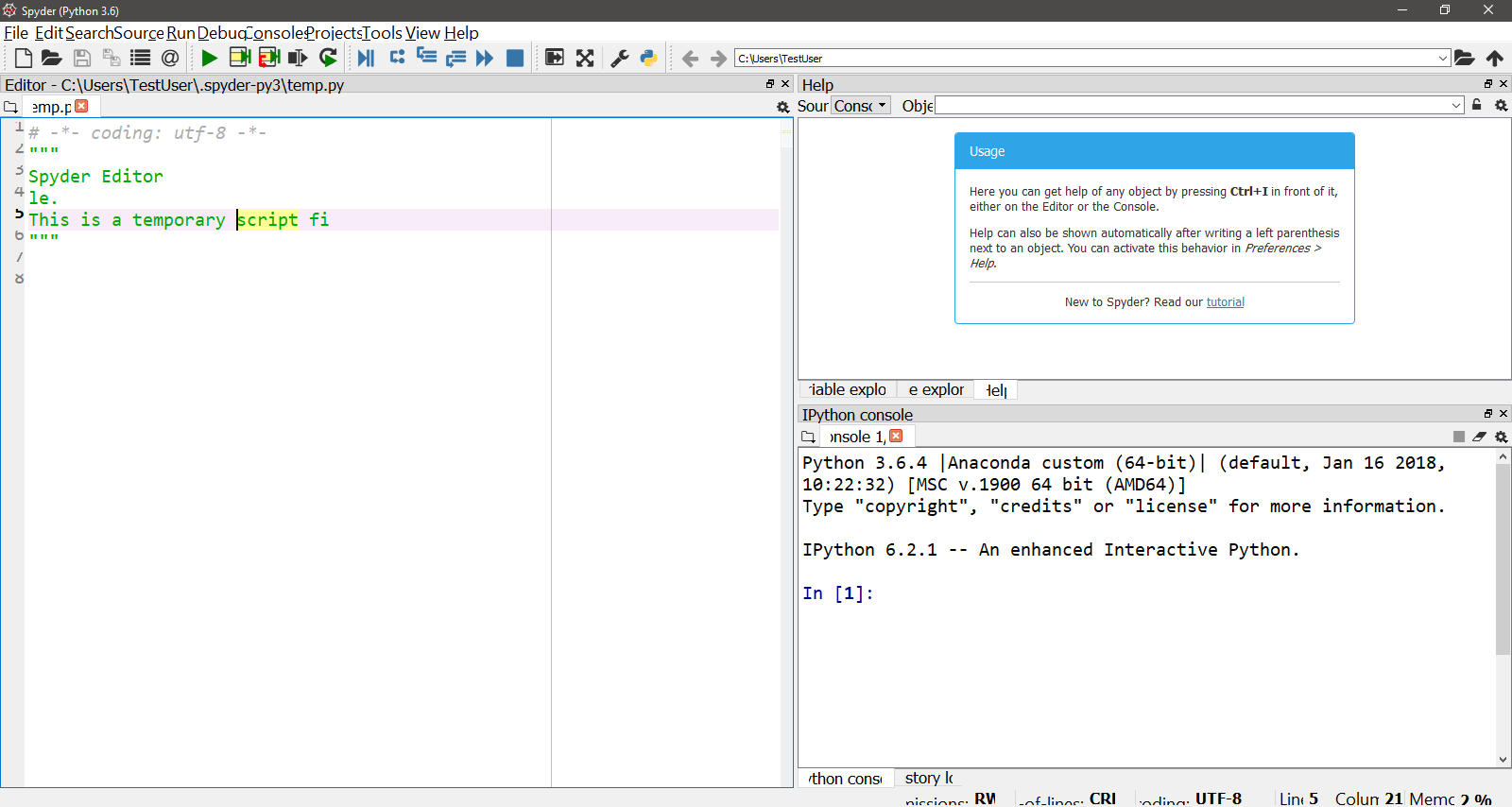Open the Projects menu
The height and width of the screenshot is (807, 1512).
[x=335, y=33]
